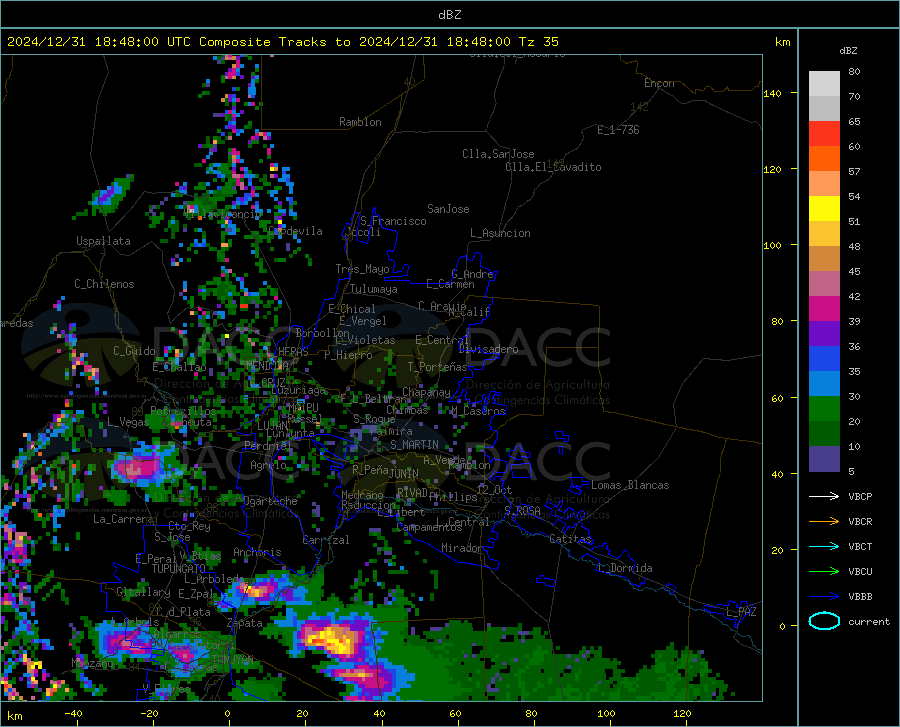Click the 'dBZ' heading above the color scale
The width and height of the screenshot is (900, 727).
pyautogui.click(x=848, y=50)
